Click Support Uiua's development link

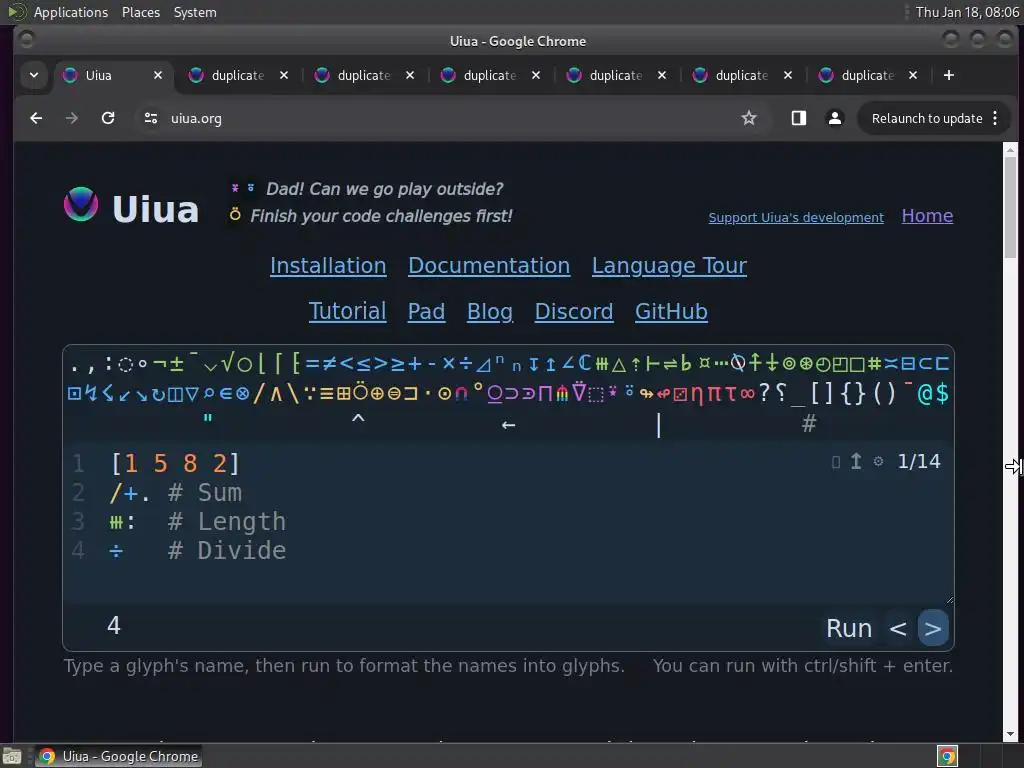click(x=796, y=217)
